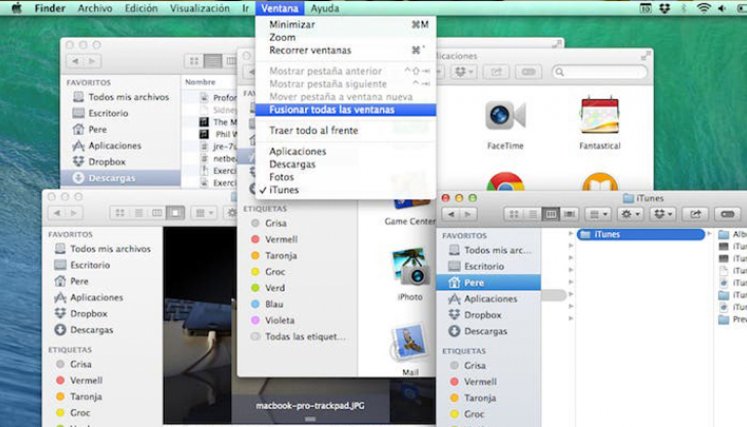Select the checked iTunes window entry

click(x=345, y=190)
